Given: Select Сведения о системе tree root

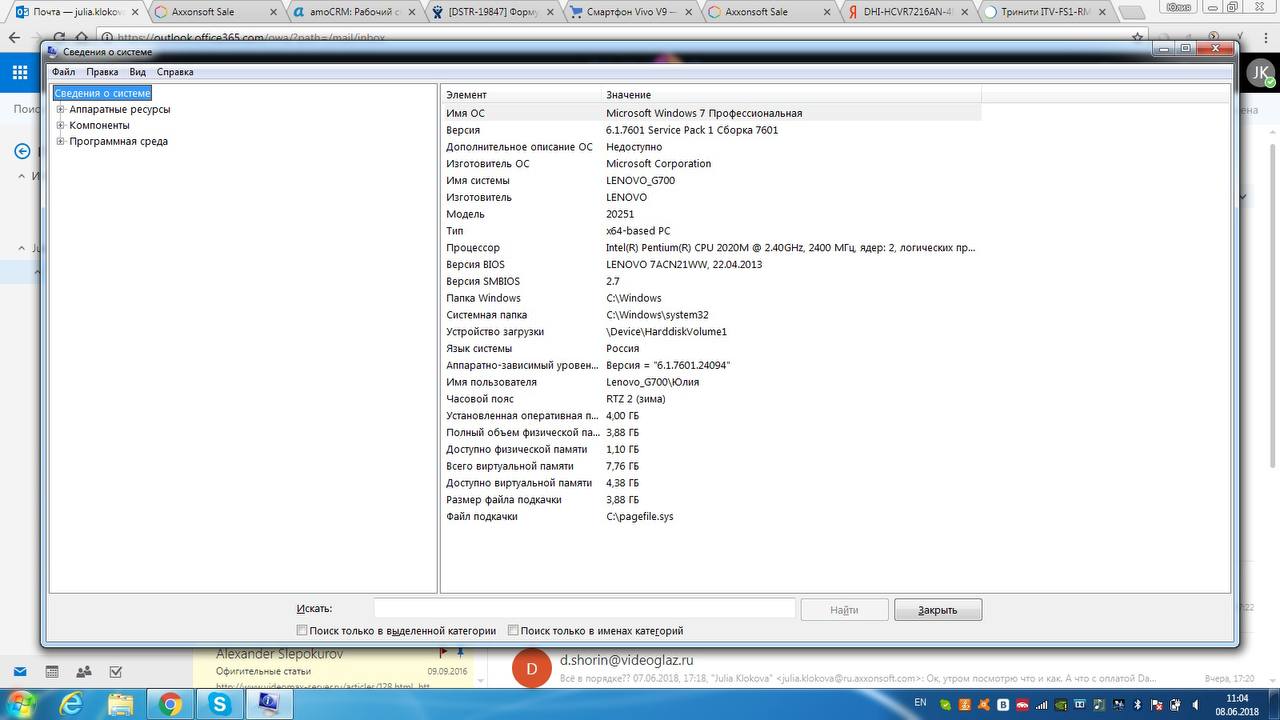Looking at the screenshot, I should tap(102, 93).
